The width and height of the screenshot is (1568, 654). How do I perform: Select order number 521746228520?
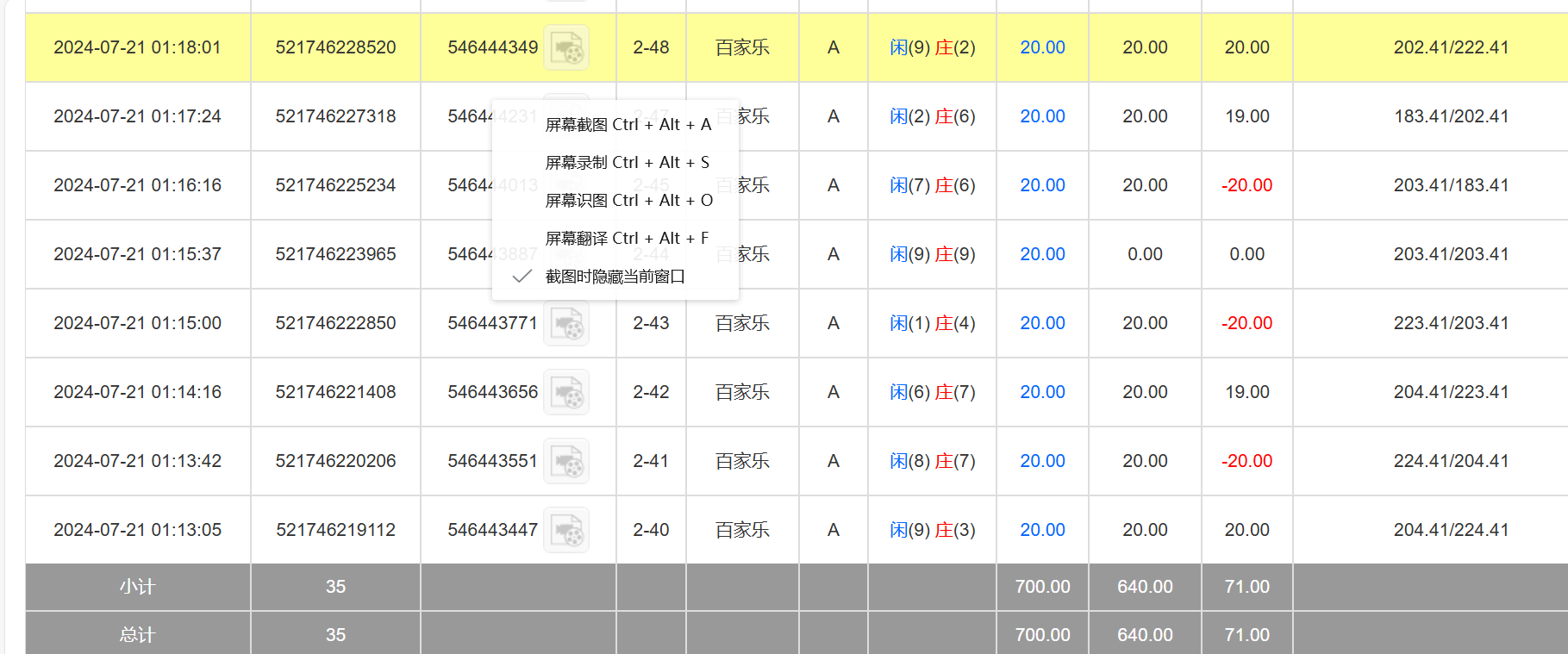pos(335,47)
